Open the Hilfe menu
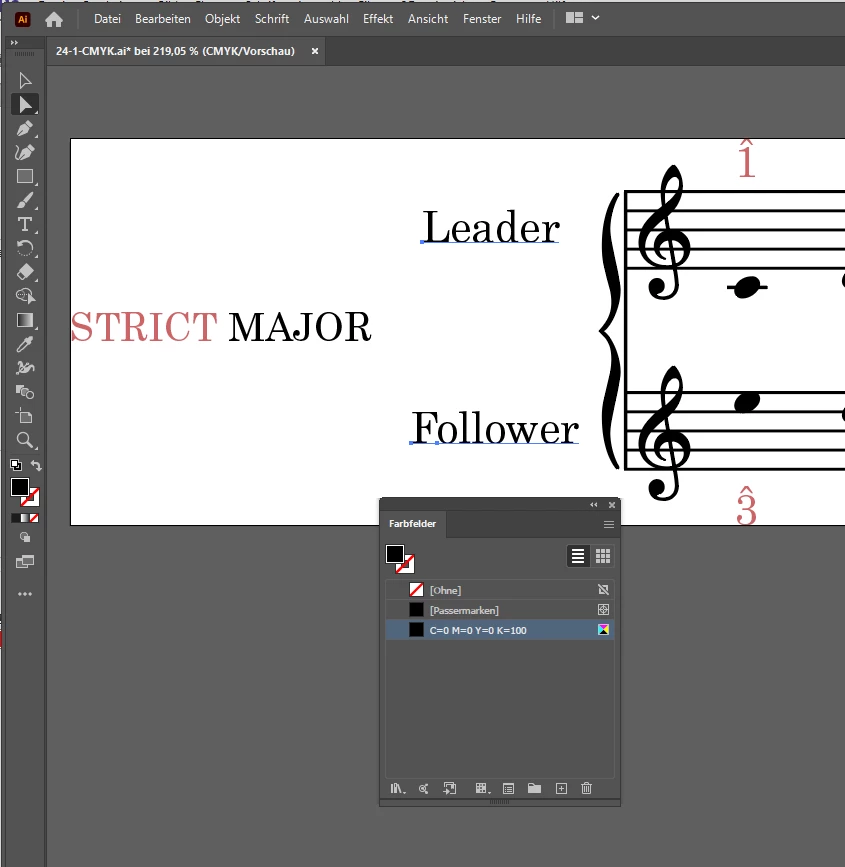The width and height of the screenshot is (845, 867). click(x=529, y=19)
